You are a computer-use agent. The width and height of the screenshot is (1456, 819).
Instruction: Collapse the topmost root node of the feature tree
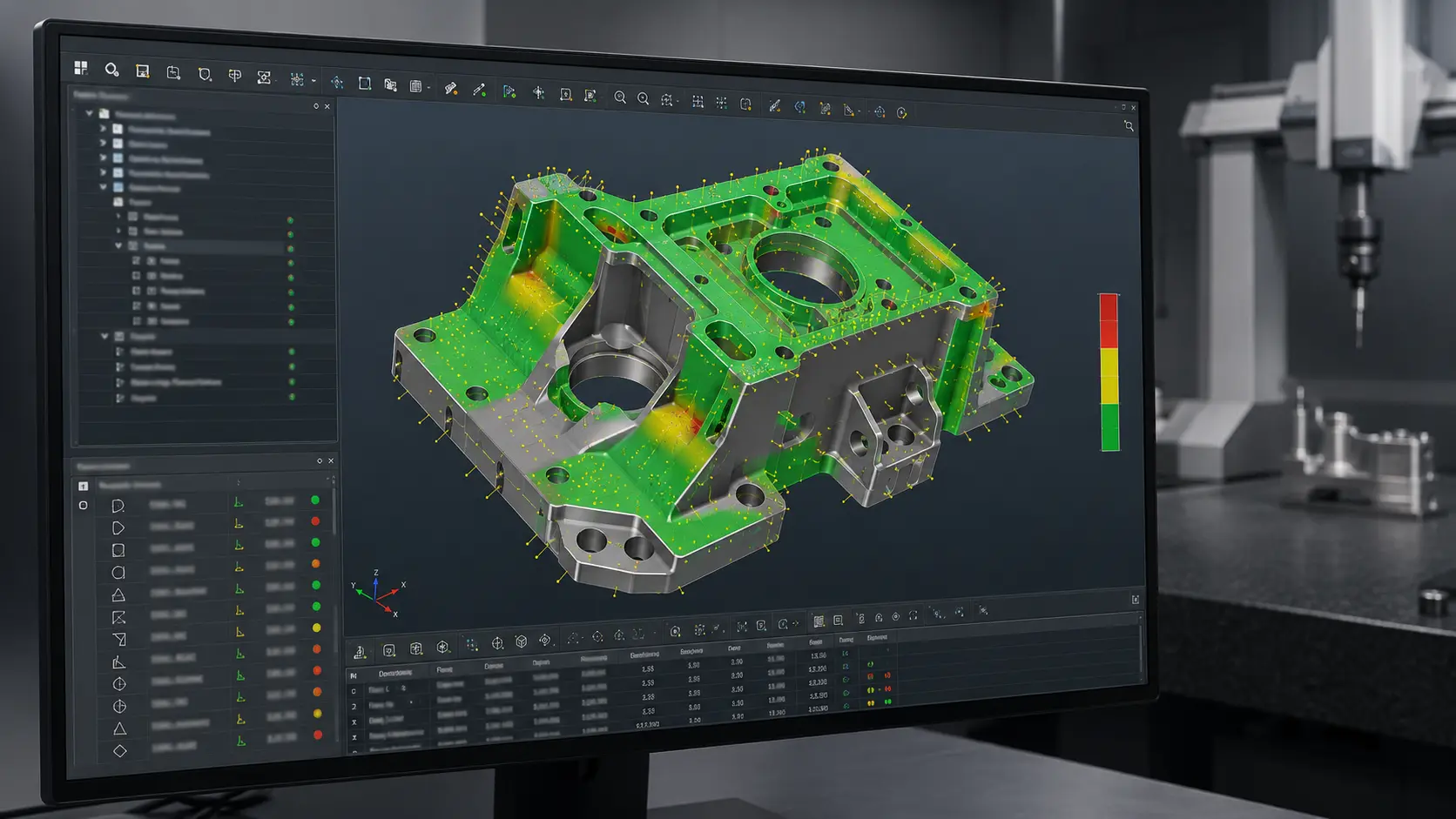point(89,112)
